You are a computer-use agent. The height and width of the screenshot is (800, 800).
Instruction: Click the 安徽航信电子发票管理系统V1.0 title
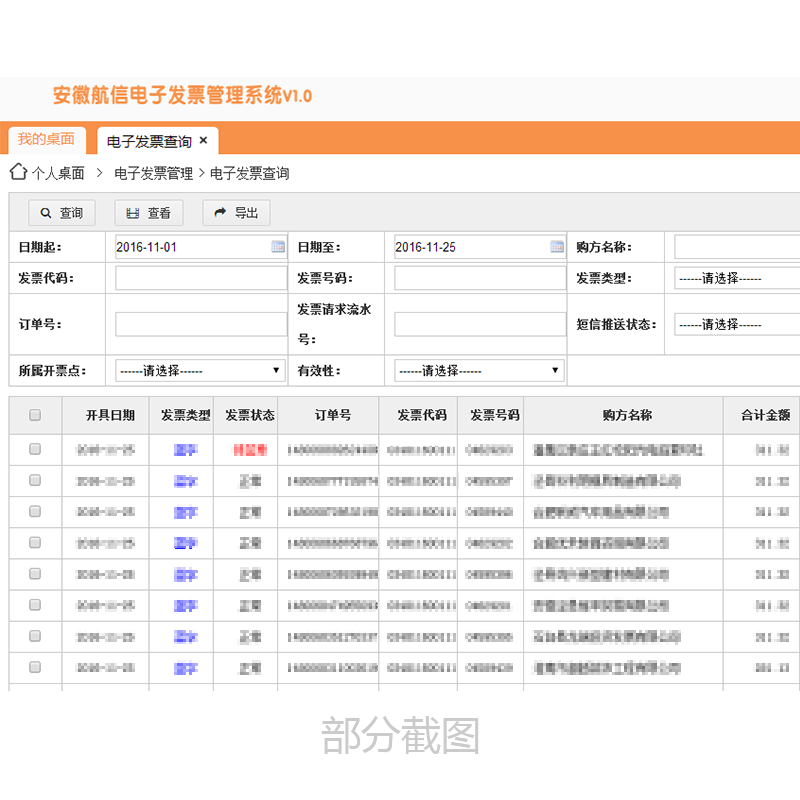182,95
